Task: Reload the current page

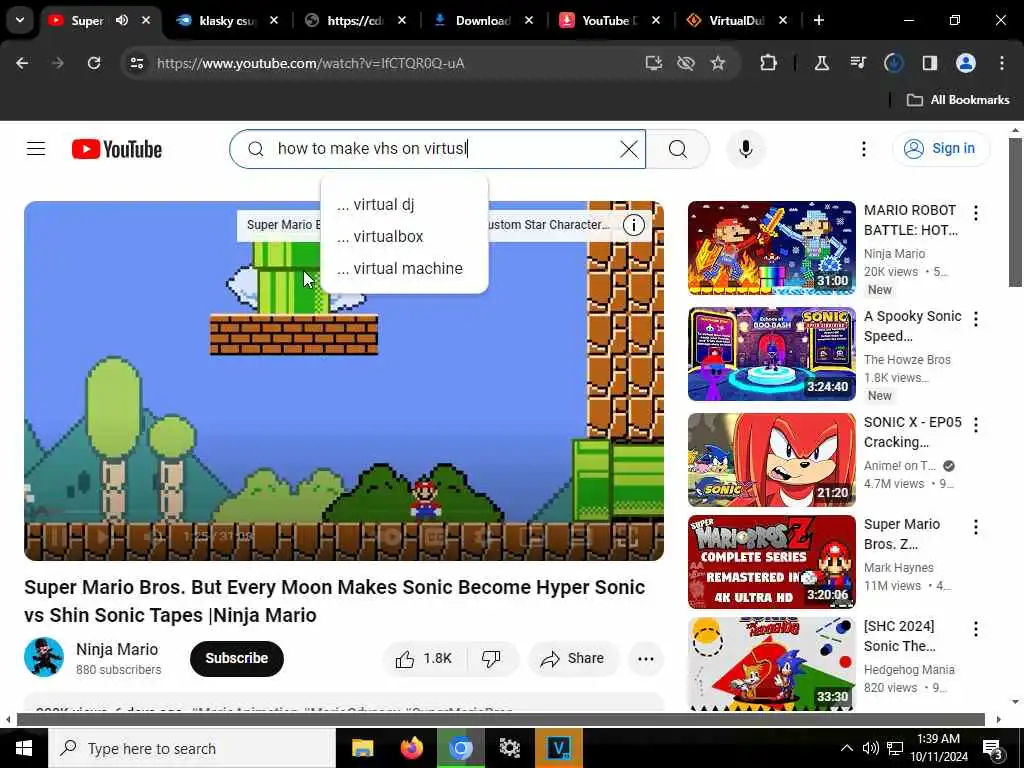Action: (94, 63)
